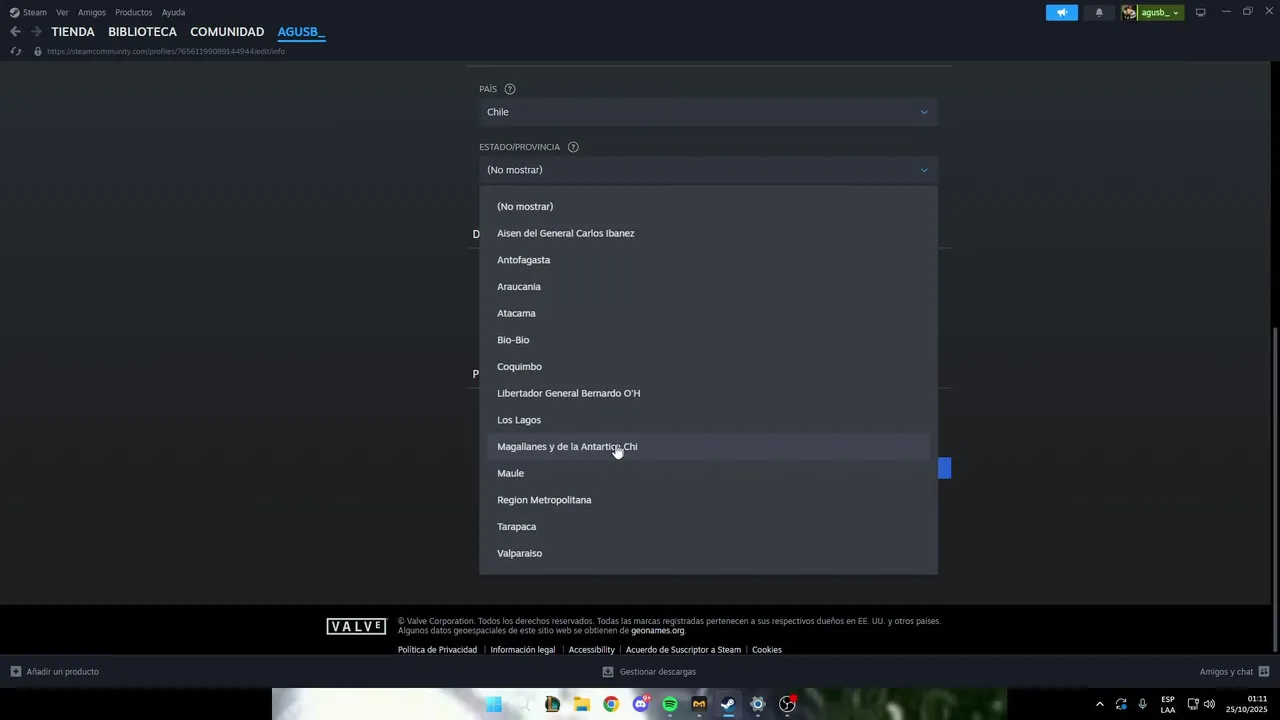Image resolution: width=1280 pixels, height=720 pixels.
Task: Select Antofagasta province
Action: click(x=708, y=260)
